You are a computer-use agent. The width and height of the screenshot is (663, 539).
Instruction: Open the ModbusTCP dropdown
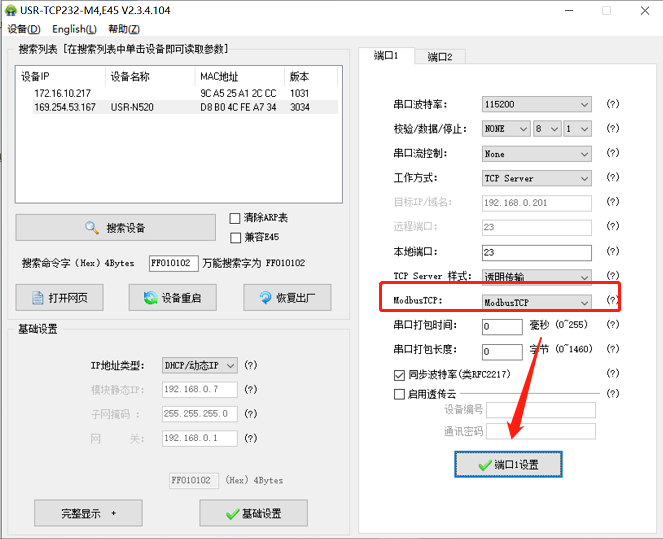point(537,301)
